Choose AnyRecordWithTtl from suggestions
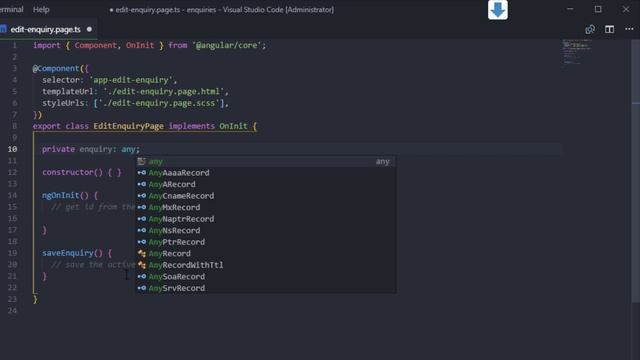 pyautogui.click(x=266, y=265)
